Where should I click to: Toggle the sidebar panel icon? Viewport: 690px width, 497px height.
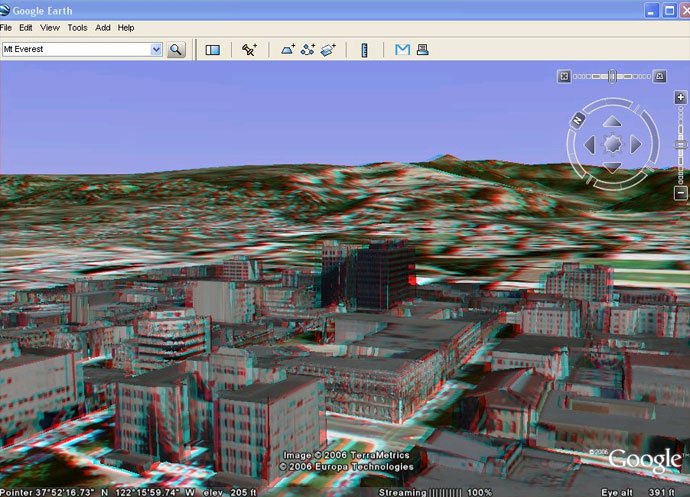(213, 50)
